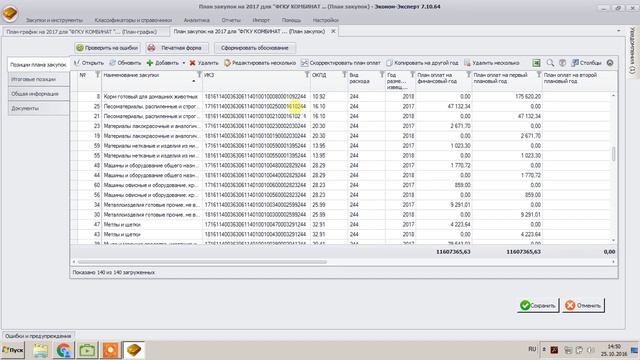Open filter on План оплат на финансовый год
640x360 pixels.
[x=469, y=75]
